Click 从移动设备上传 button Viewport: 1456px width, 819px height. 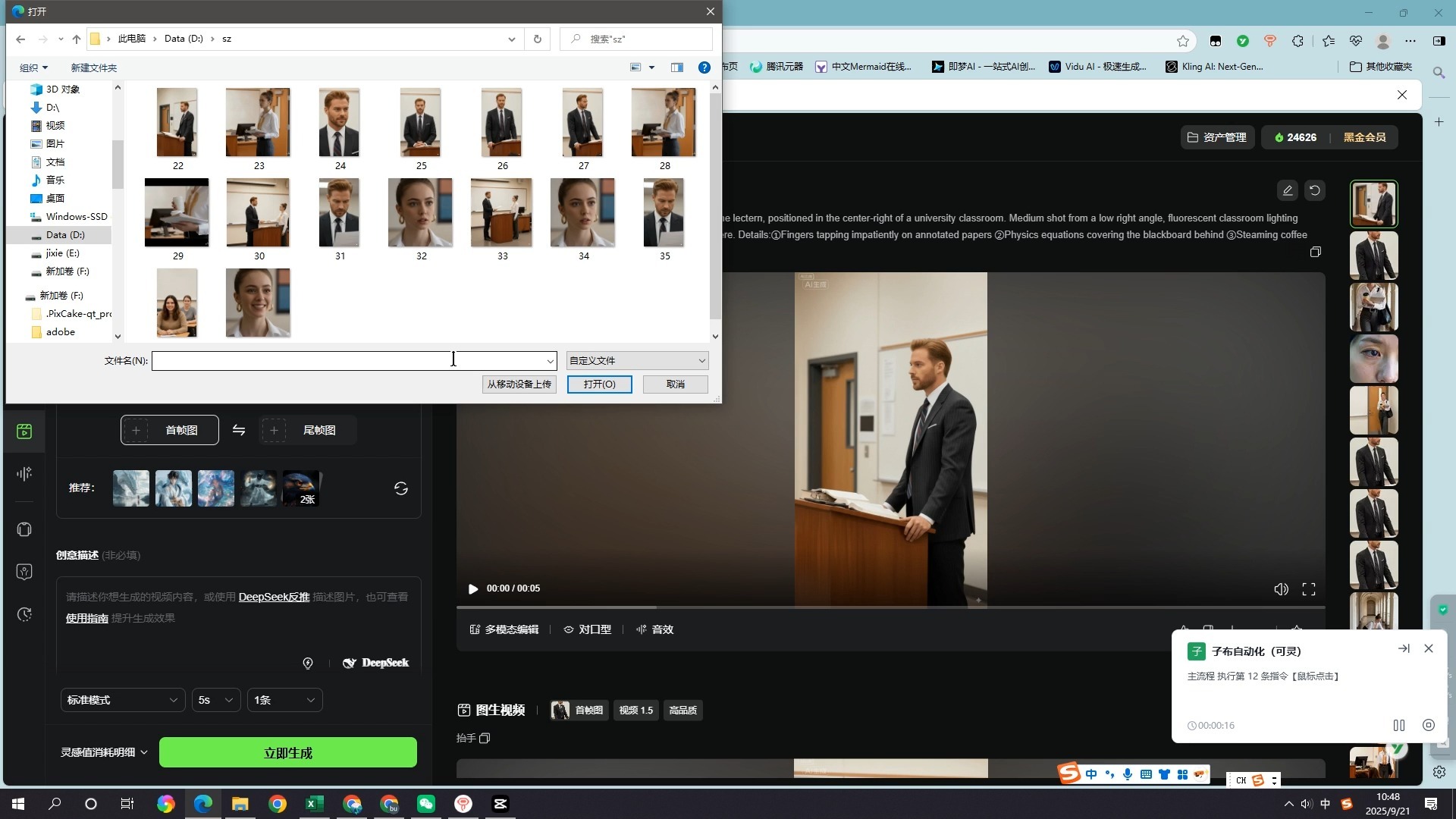[x=519, y=384]
